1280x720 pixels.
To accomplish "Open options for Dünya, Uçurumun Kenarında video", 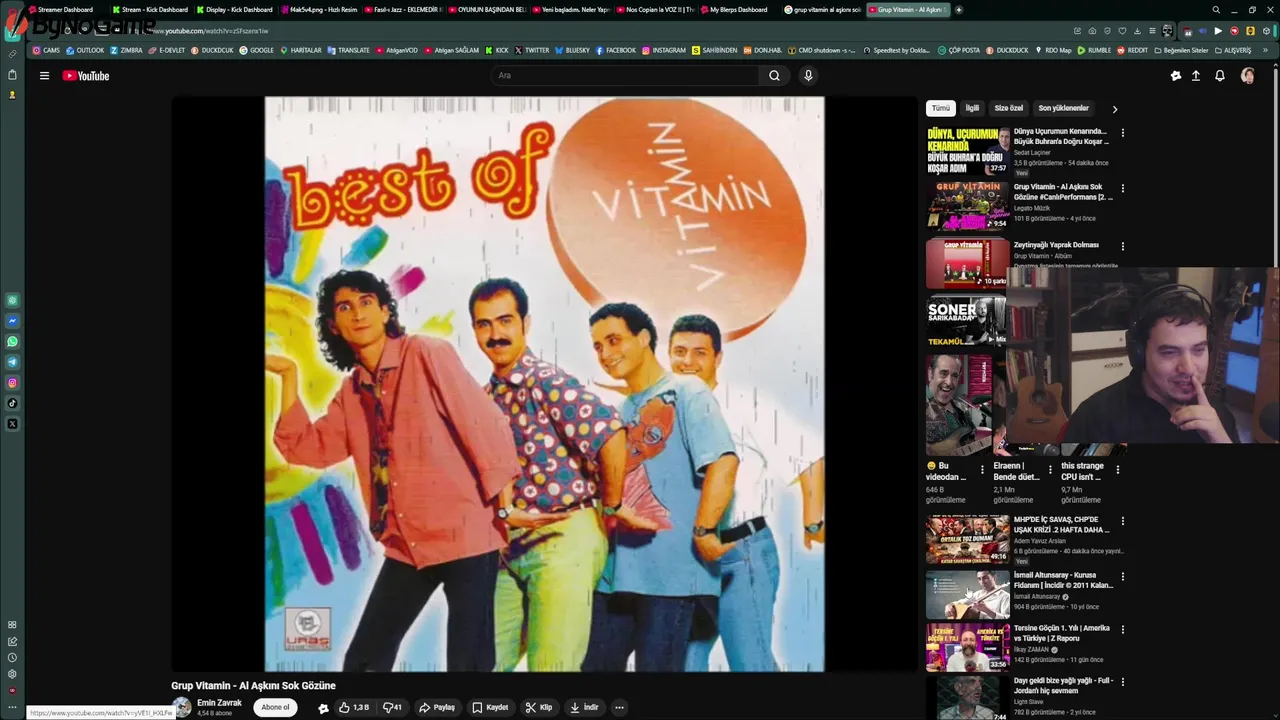I will click(x=1122, y=133).
